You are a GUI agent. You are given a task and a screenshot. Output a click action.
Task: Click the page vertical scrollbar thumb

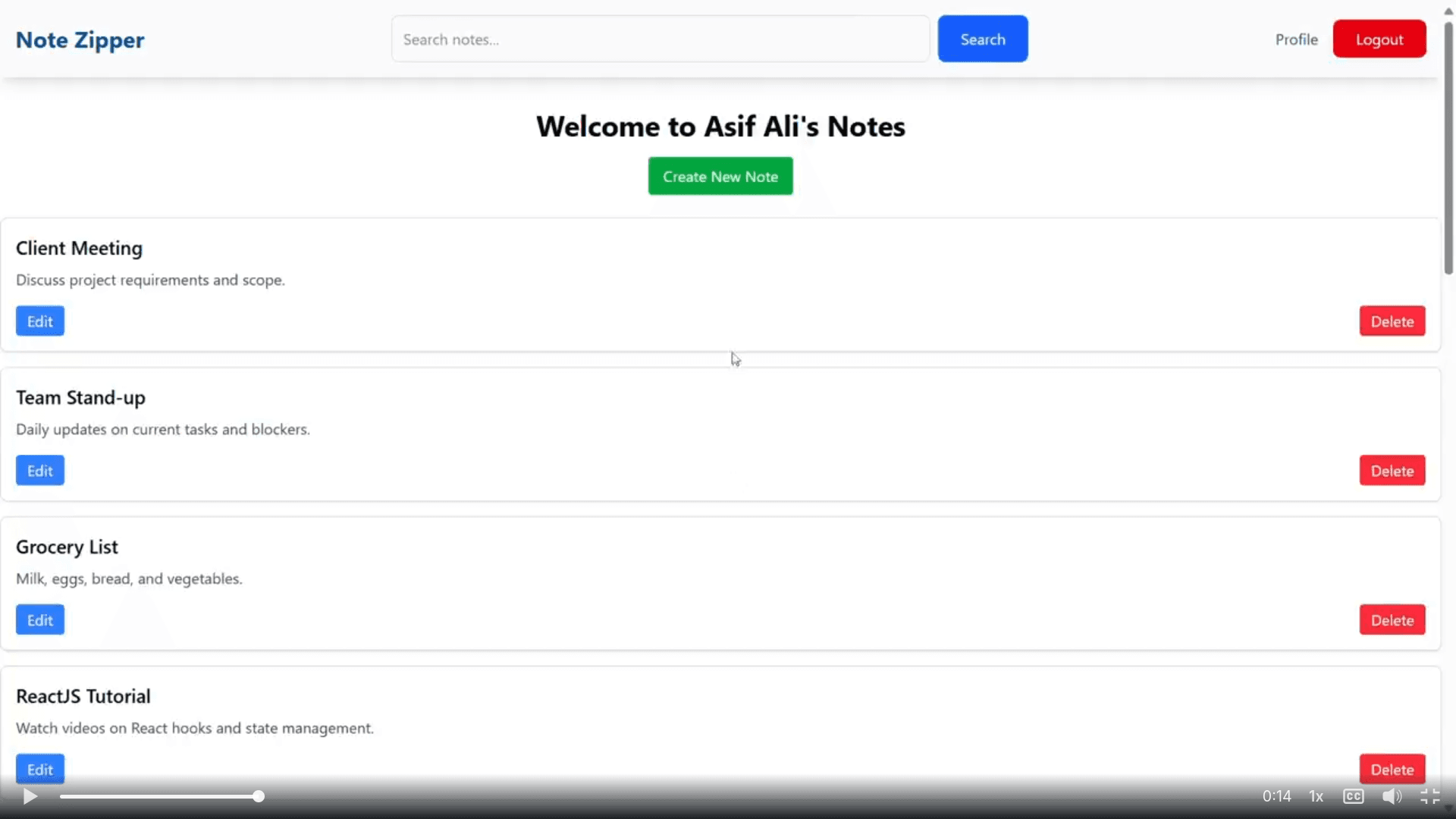(x=1448, y=148)
